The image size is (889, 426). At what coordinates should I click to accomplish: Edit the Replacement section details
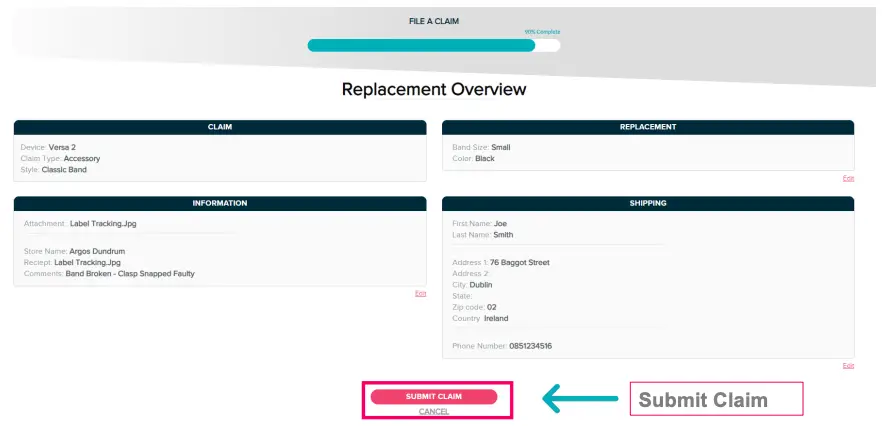coord(848,178)
